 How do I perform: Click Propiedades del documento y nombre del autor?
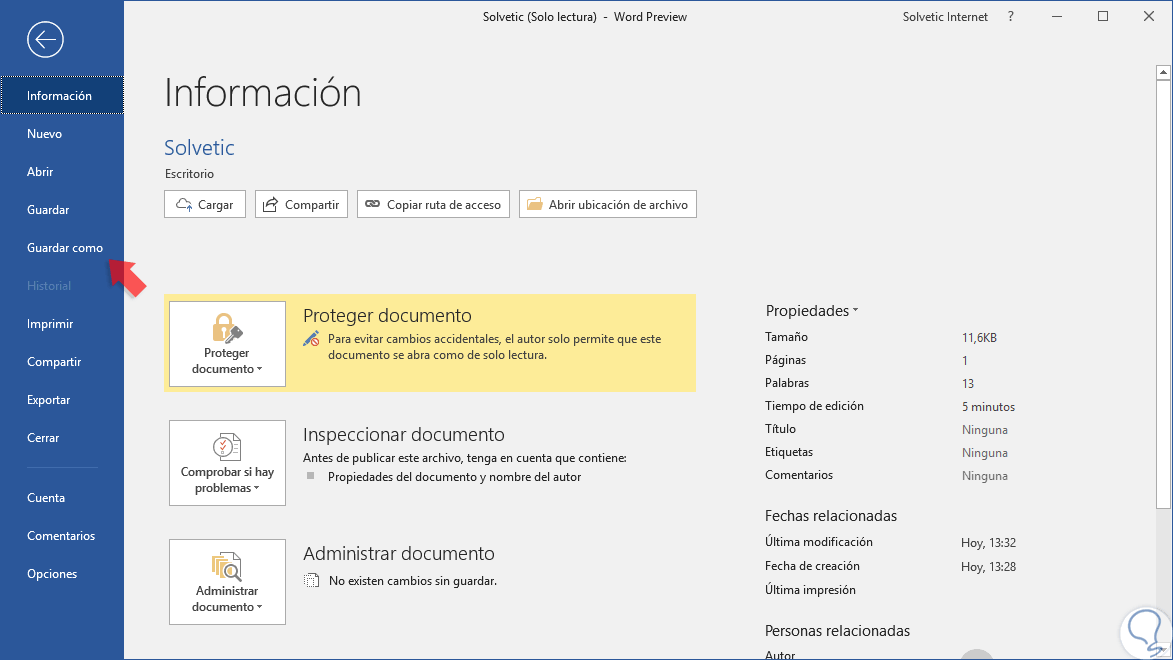(x=454, y=477)
